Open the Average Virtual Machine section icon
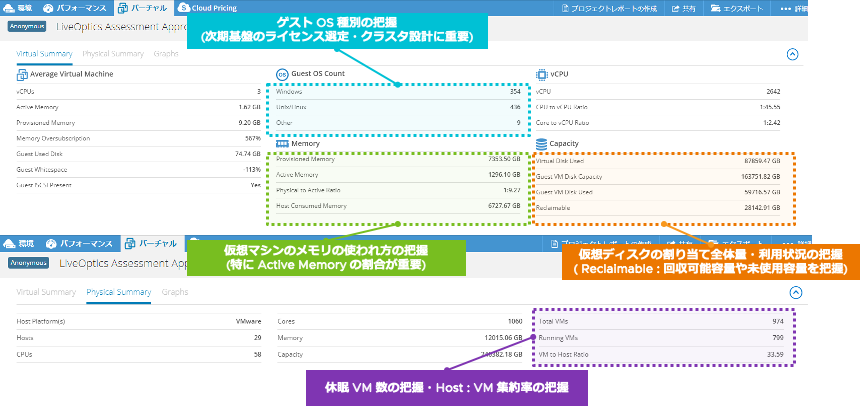The image size is (860, 406). click(x=22, y=74)
